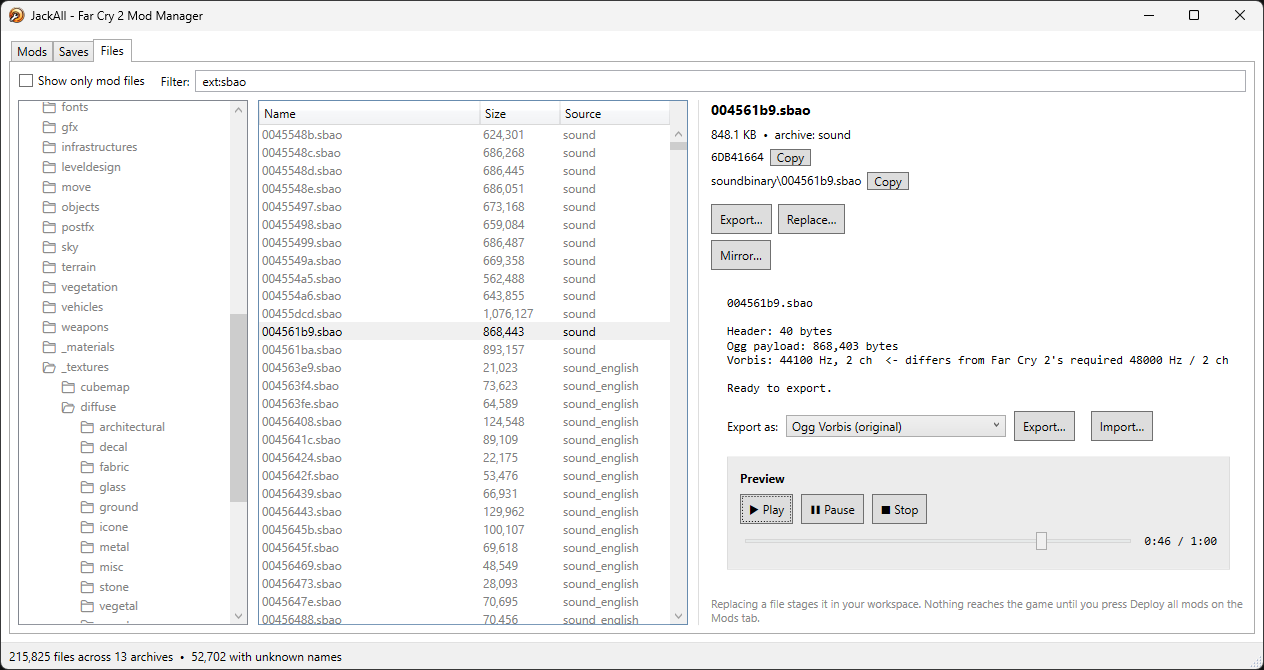1264x670 pixels.
Task: Select file 00456443.sbao
Action: point(464,512)
